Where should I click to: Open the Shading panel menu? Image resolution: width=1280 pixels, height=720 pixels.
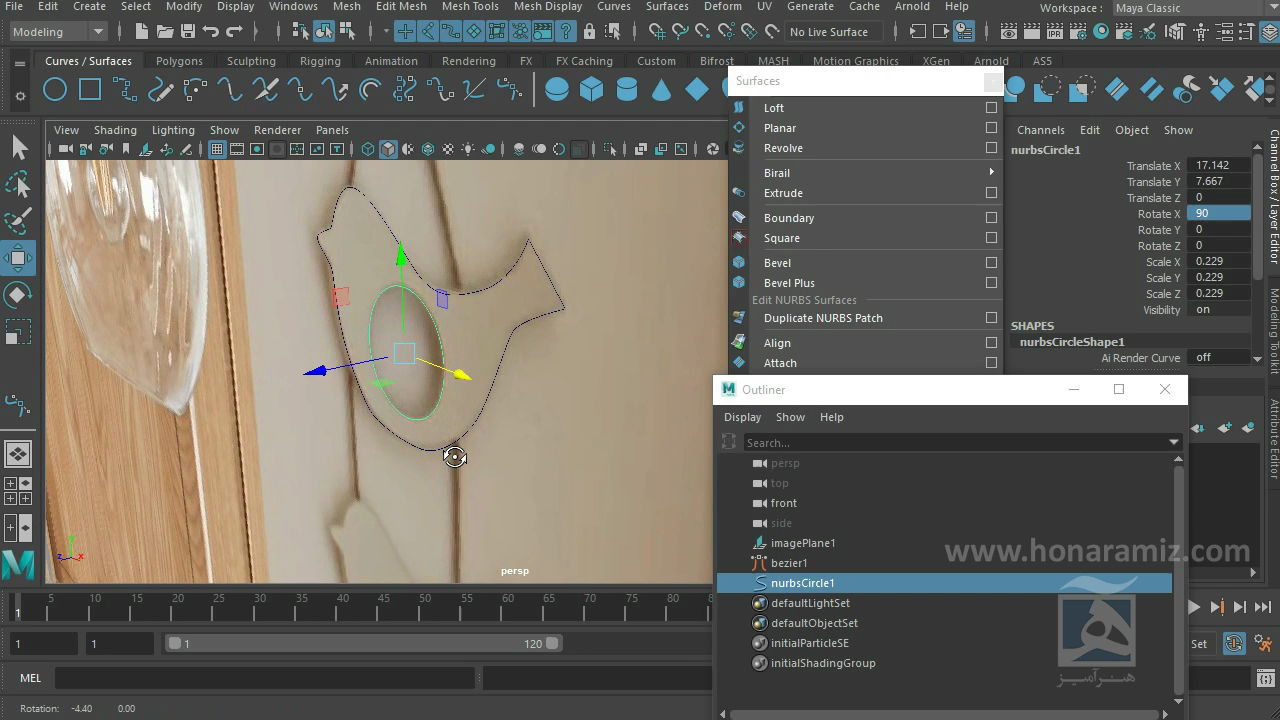(x=115, y=130)
